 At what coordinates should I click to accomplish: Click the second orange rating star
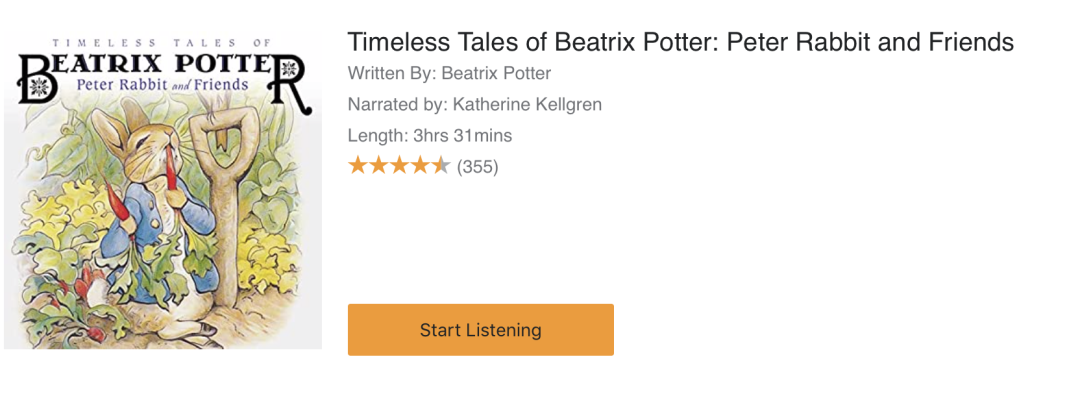(378, 165)
